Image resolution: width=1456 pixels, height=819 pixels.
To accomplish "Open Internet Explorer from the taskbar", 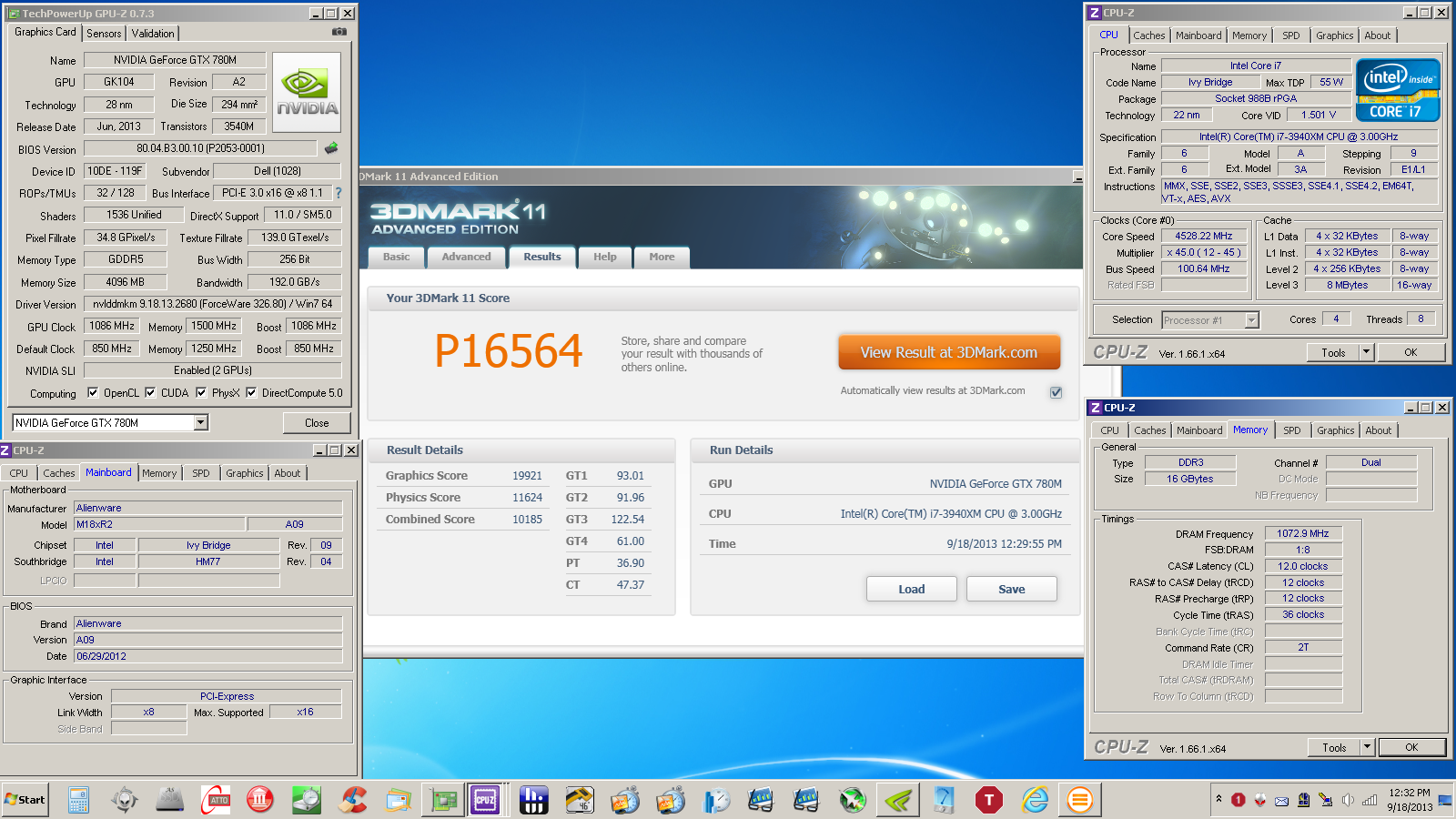I will (x=1035, y=800).
